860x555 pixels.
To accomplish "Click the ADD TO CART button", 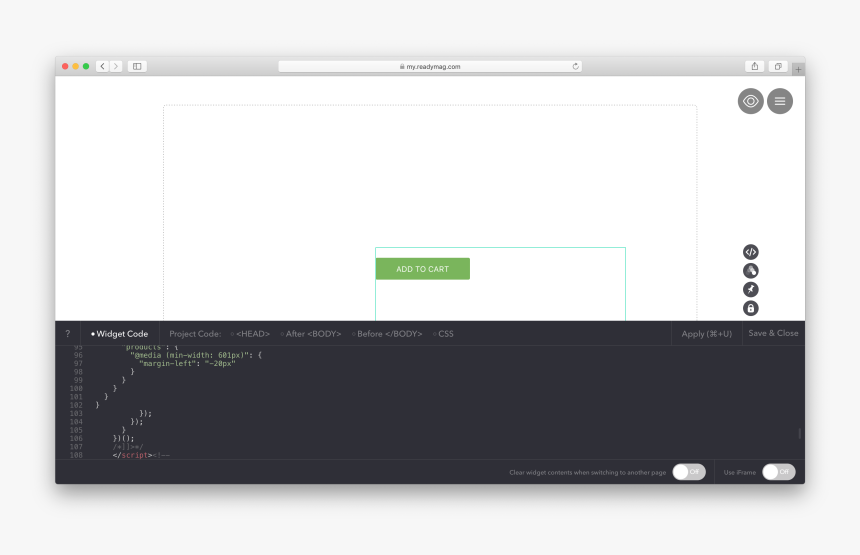I will coord(422,269).
